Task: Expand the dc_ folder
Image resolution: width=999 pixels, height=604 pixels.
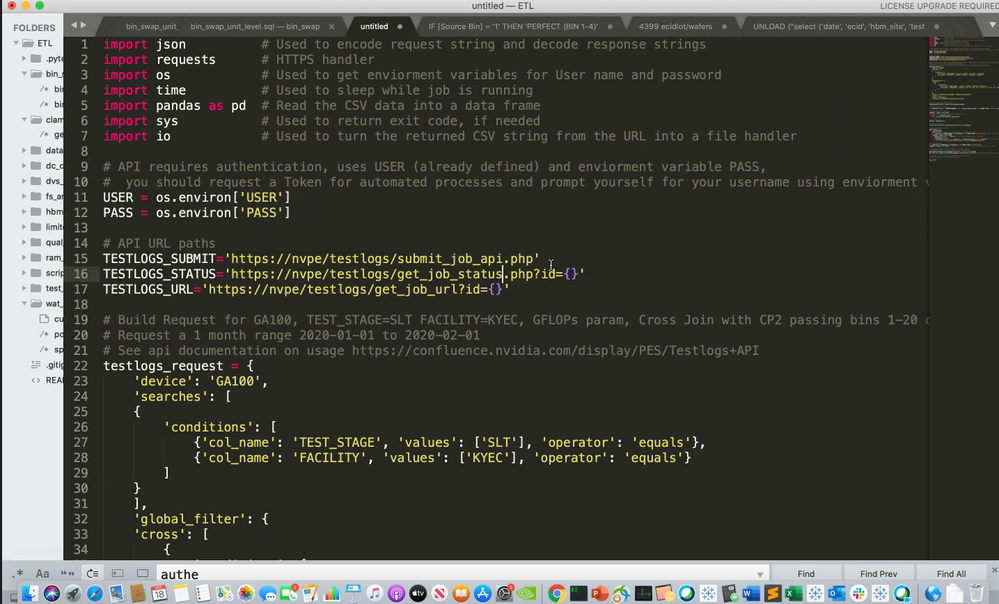Action: 24,166
